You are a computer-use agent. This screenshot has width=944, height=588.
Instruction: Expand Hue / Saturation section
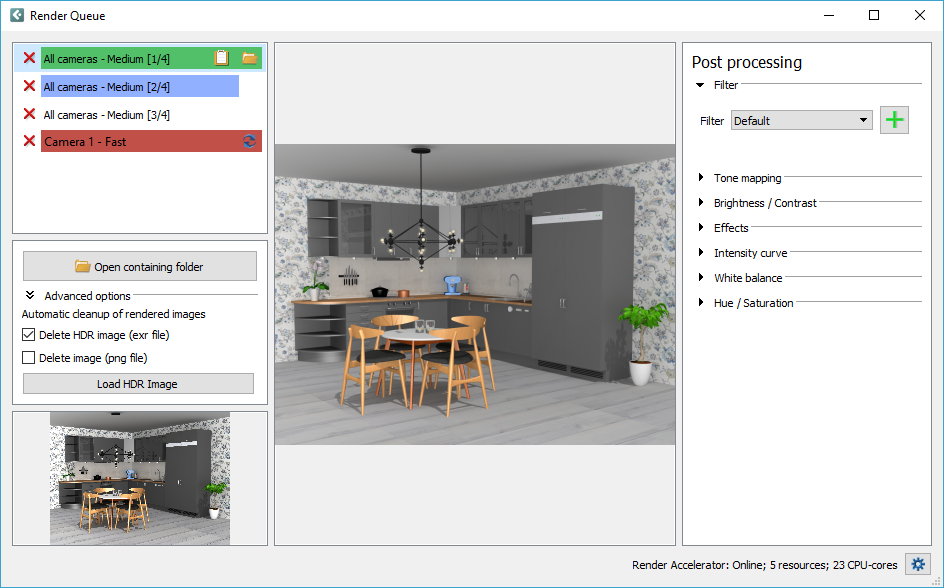click(x=701, y=303)
